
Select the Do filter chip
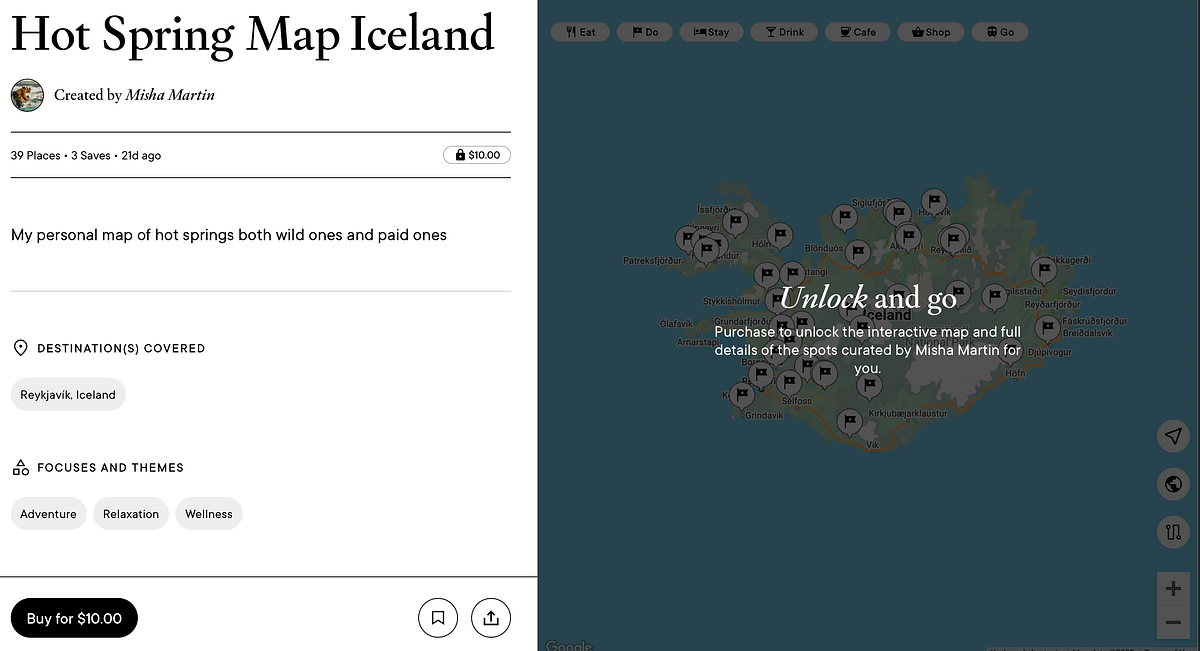(644, 31)
